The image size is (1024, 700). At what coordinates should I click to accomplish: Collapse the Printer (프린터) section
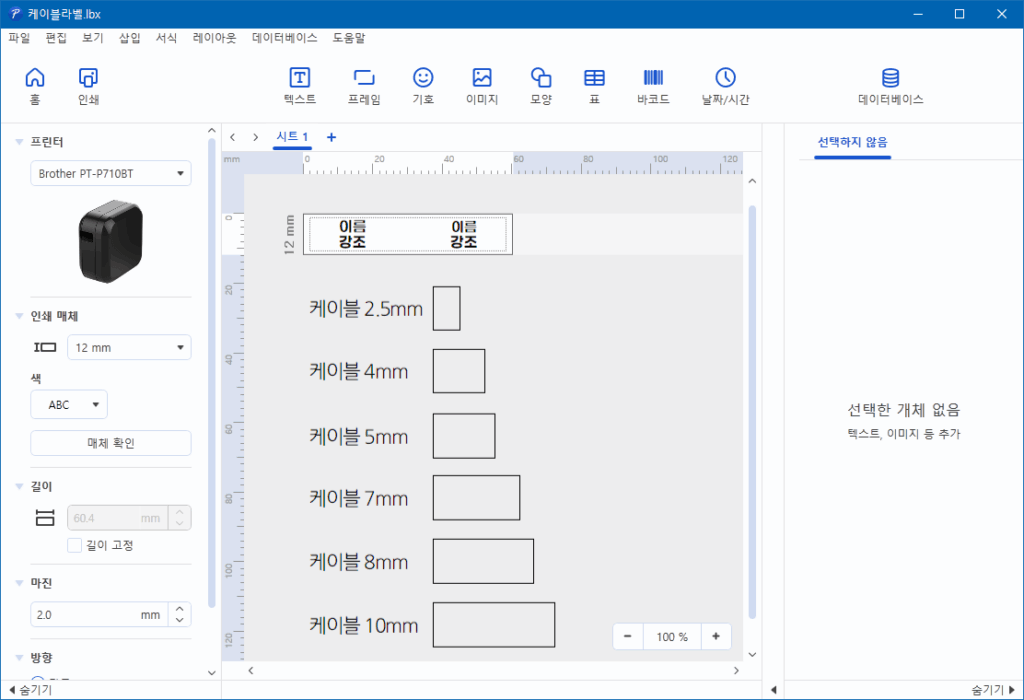(x=19, y=142)
